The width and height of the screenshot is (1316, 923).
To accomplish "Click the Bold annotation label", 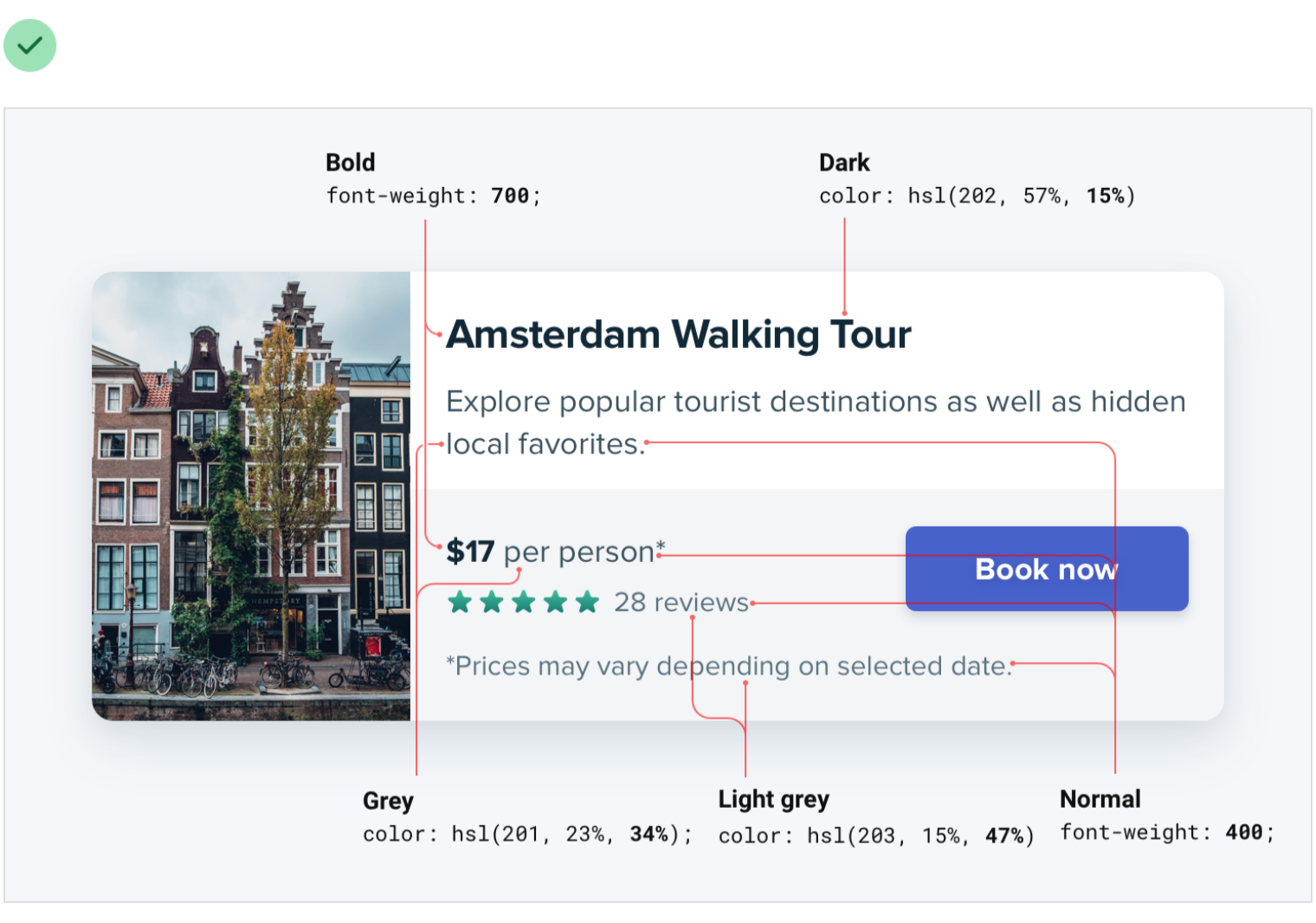I will pyautogui.click(x=351, y=163).
